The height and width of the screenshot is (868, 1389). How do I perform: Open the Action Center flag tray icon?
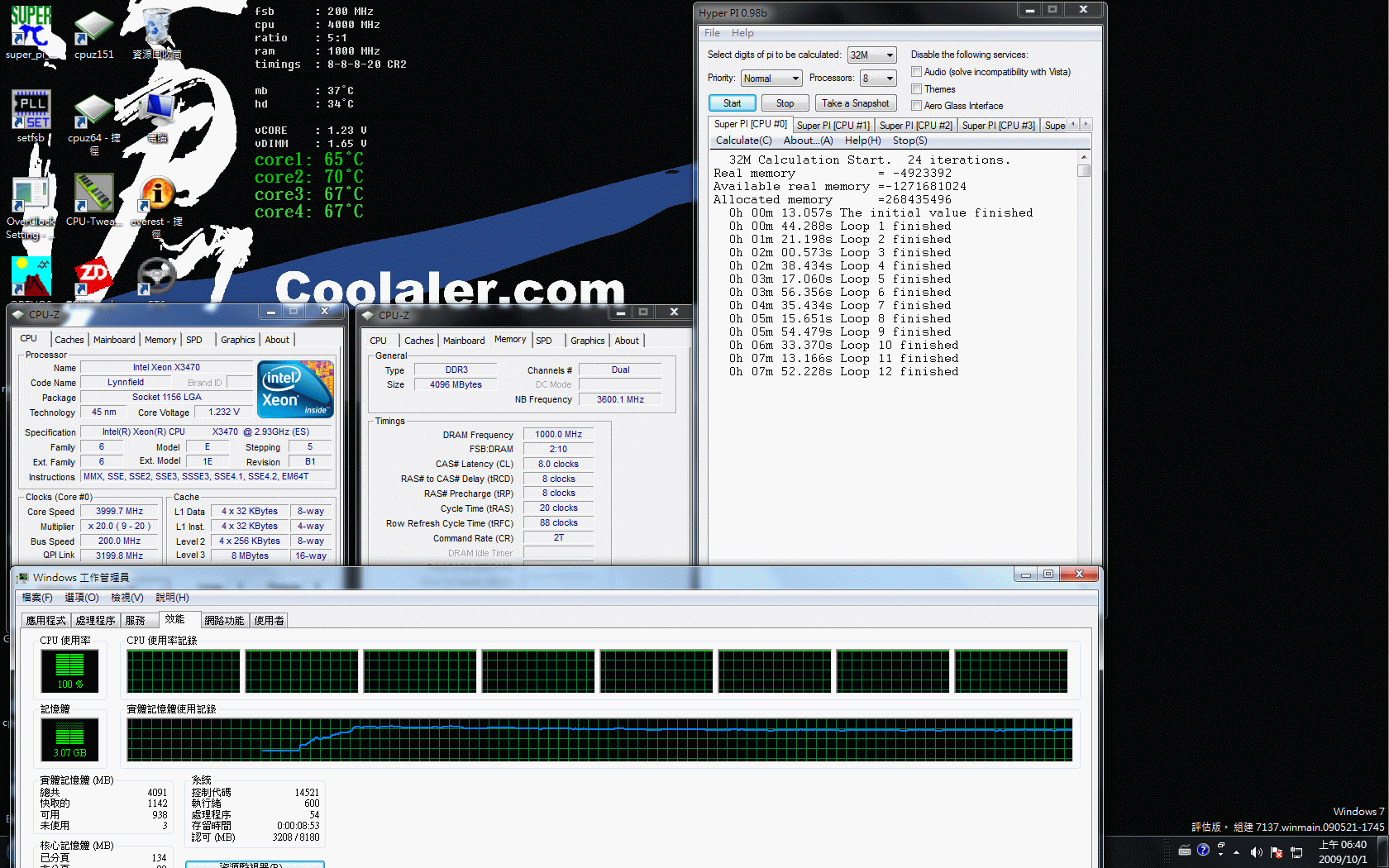click(1277, 852)
